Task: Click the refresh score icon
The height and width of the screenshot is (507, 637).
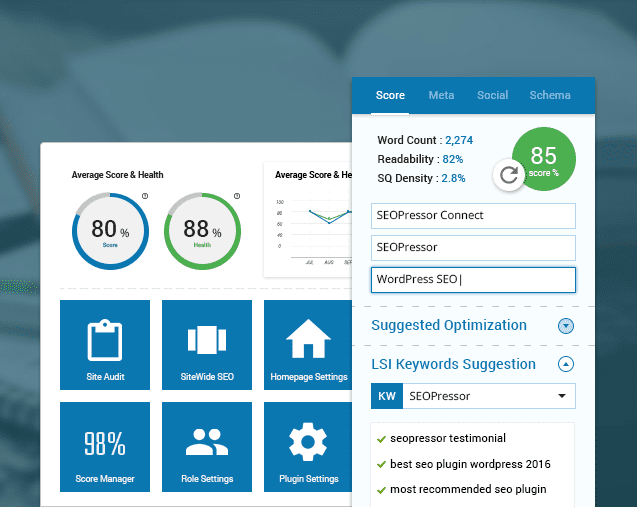Action: pyautogui.click(x=509, y=176)
